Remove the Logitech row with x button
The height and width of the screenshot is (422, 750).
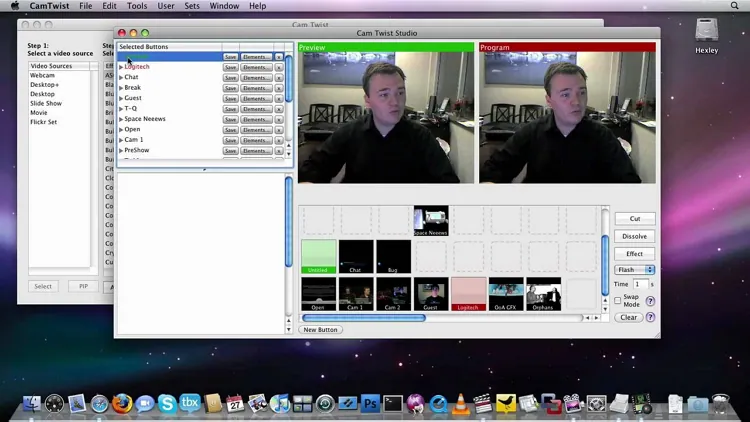click(279, 67)
